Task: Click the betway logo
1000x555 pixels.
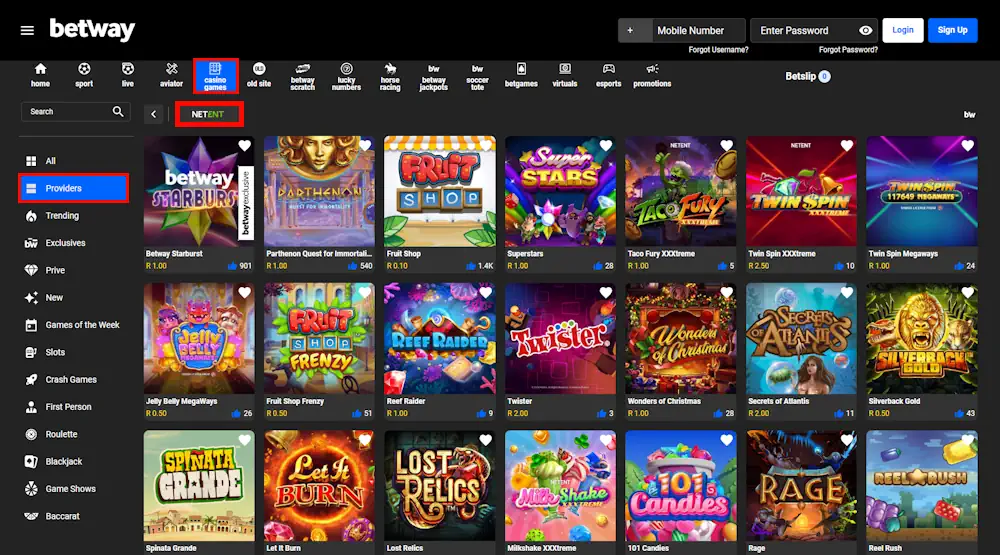Action: coord(92,29)
